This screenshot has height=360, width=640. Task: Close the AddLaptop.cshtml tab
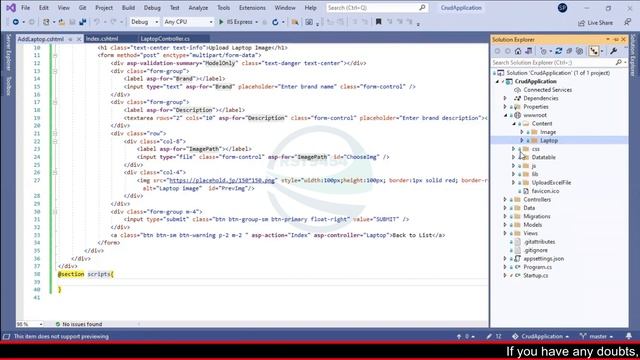(79, 39)
